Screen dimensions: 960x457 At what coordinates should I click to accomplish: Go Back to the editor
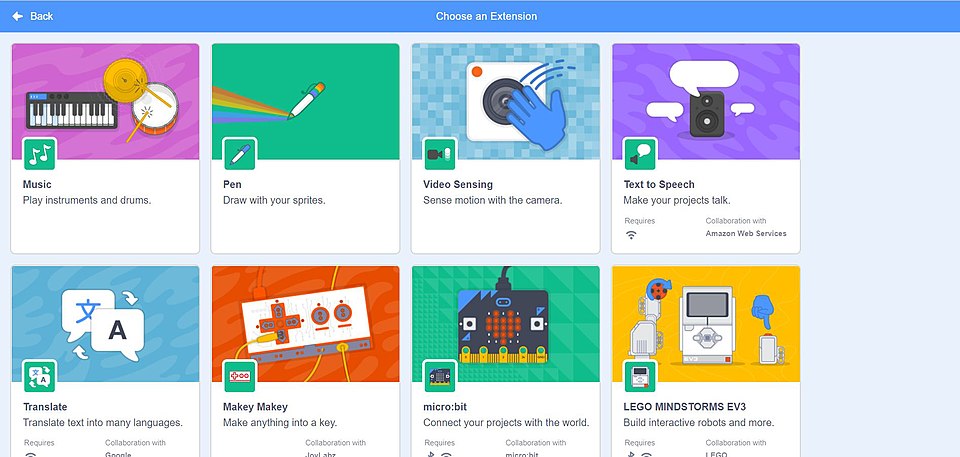point(32,17)
